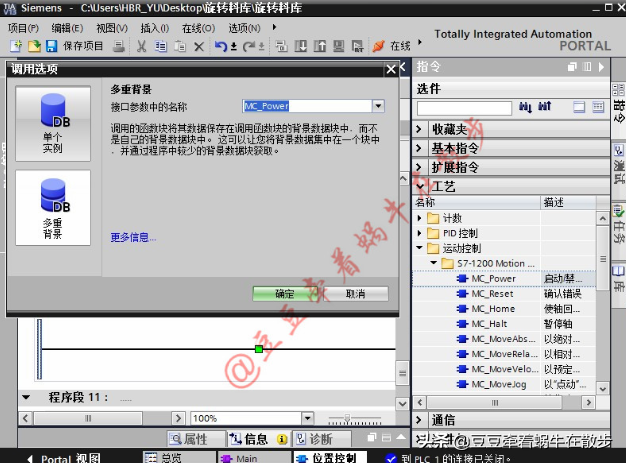Collapse program segment 程序段 11
This screenshot has height=463, width=626.
[26, 397]
